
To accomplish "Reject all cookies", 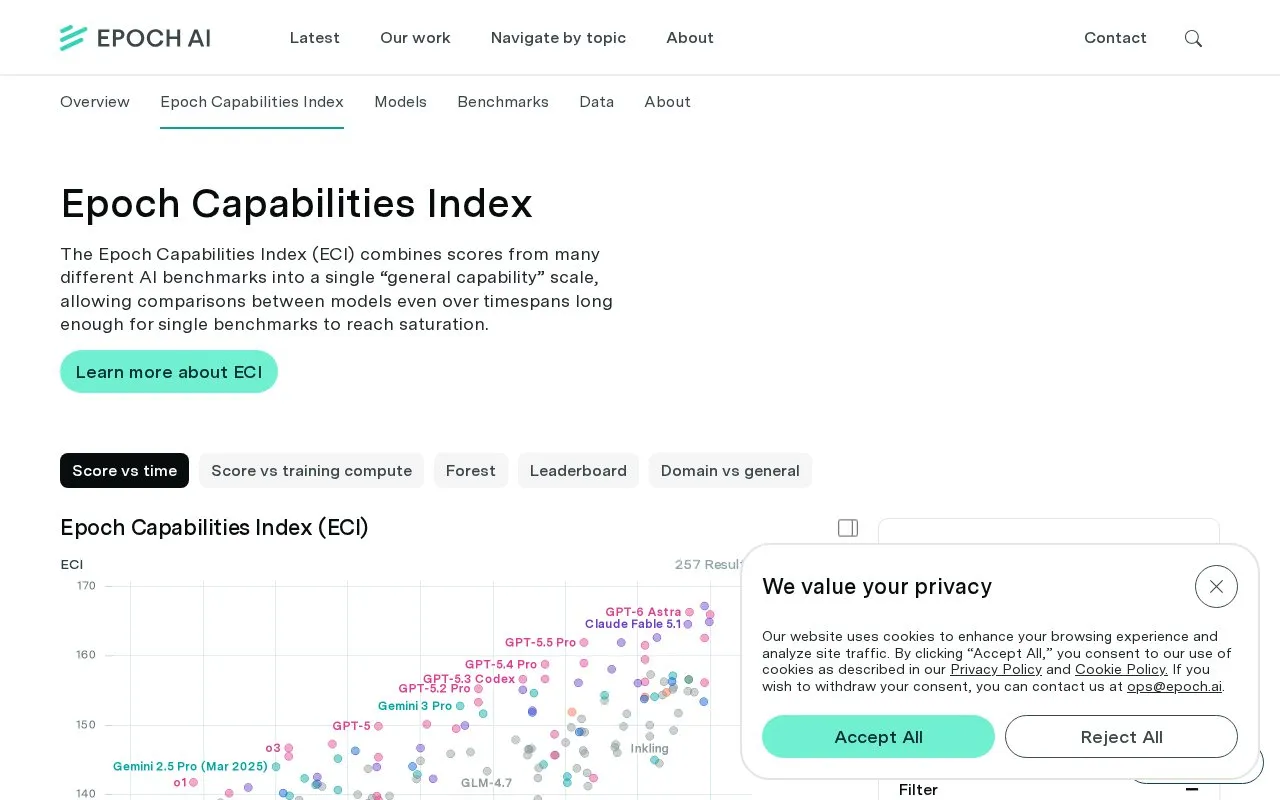I will (1121, 737).
